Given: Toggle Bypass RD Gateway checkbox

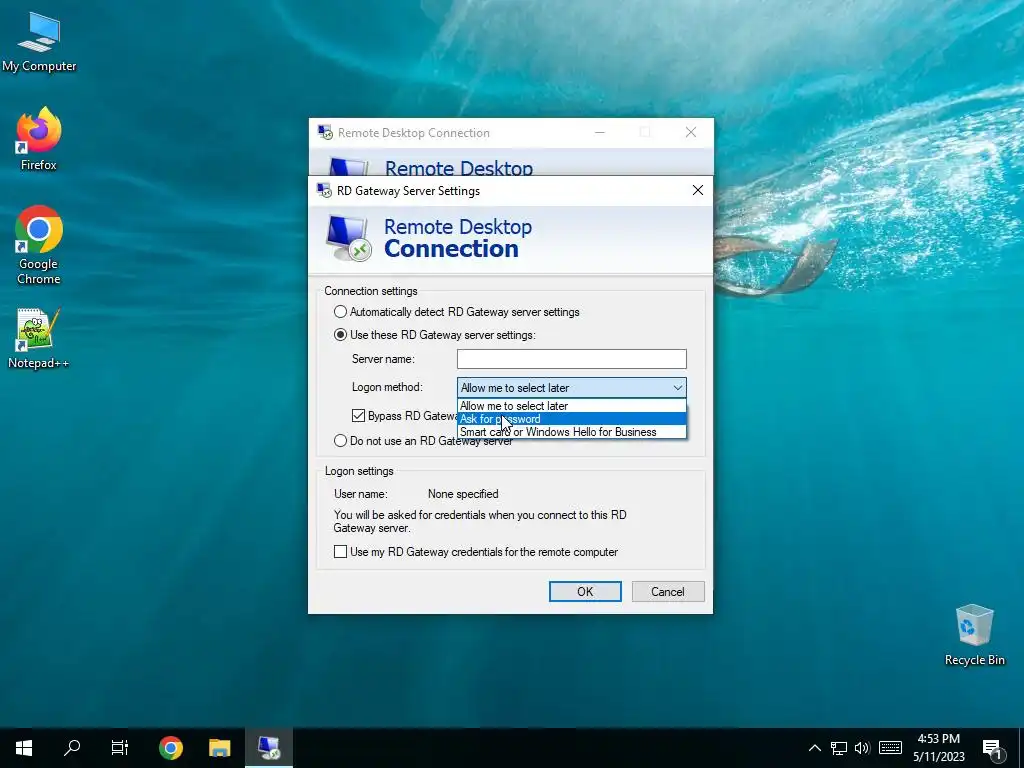Looking at the screenshot, I should [358, 415].
